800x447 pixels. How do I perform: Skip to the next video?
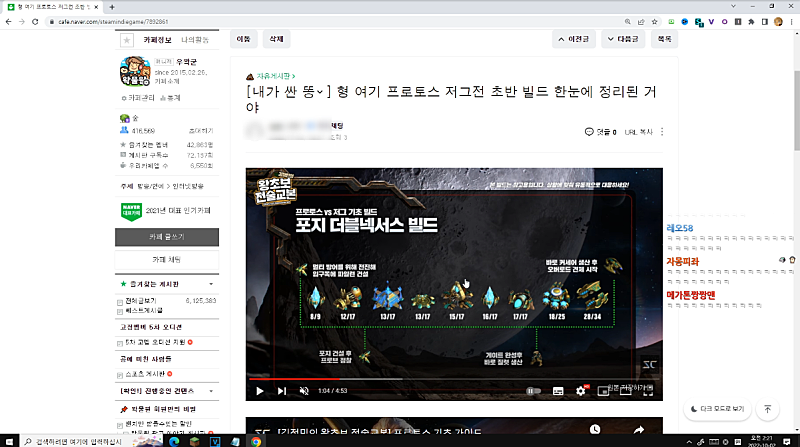coord(282,391)
